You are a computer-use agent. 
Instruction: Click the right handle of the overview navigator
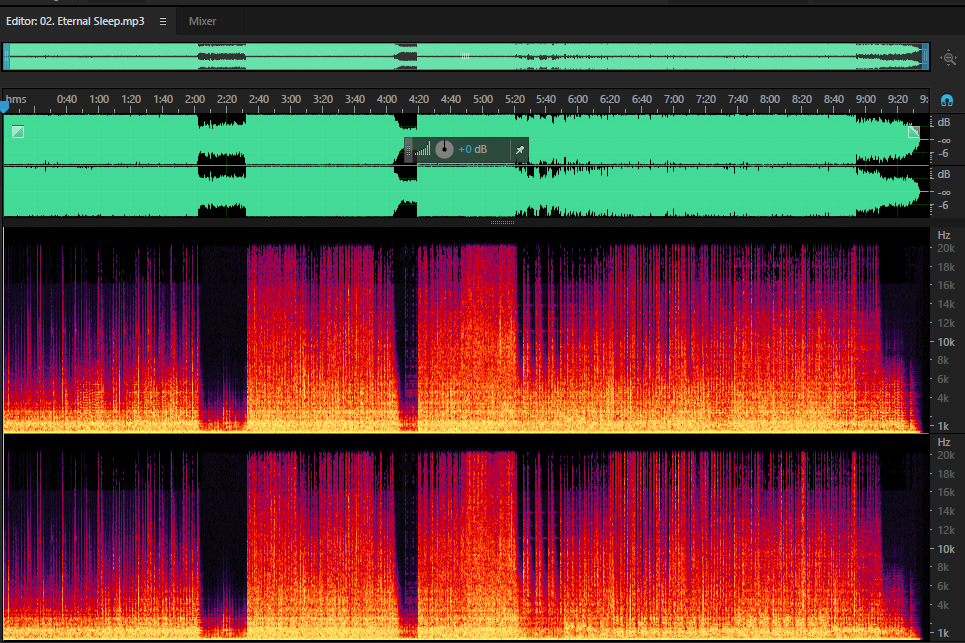[925, 57]
